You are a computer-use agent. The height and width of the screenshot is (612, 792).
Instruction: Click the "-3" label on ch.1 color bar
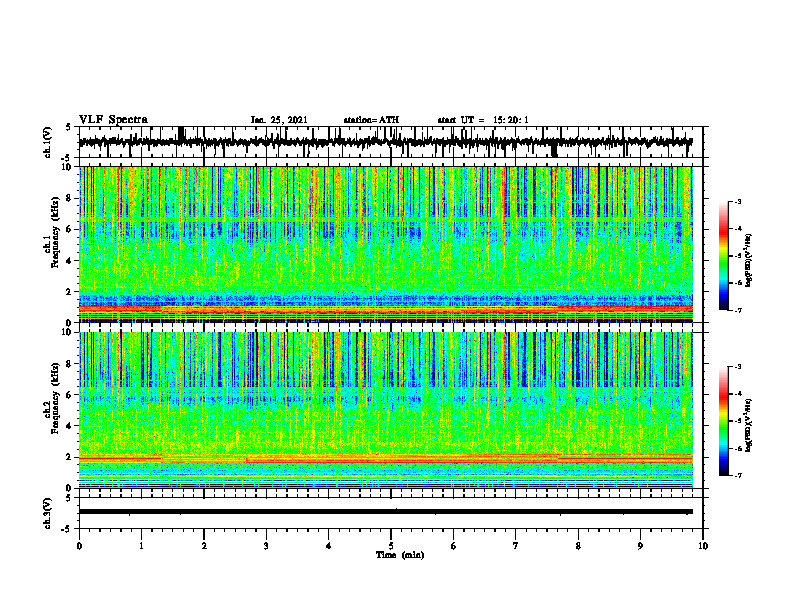tap(737, 201)
